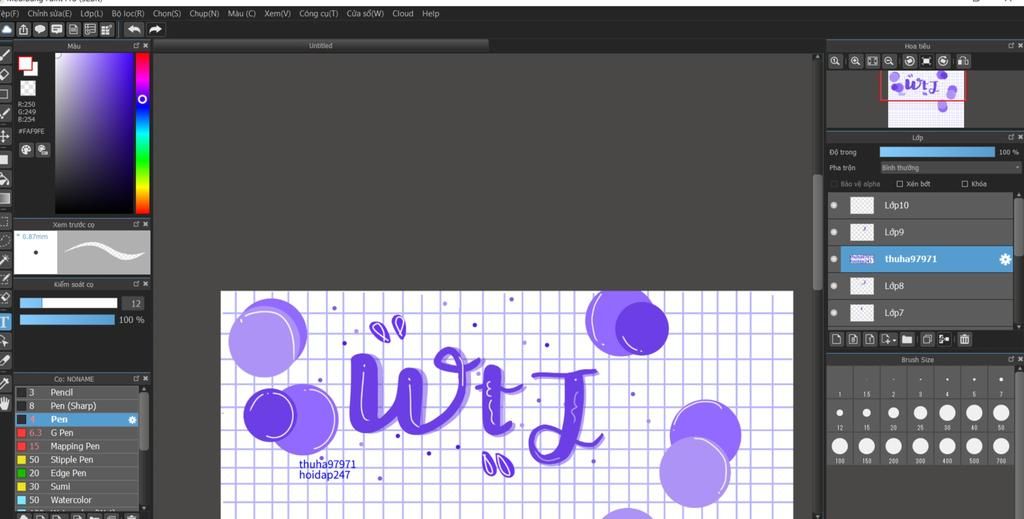Select the Eraser tool in left toolbar
This screenshot has height=519, width=1024.
coord(5,74)
